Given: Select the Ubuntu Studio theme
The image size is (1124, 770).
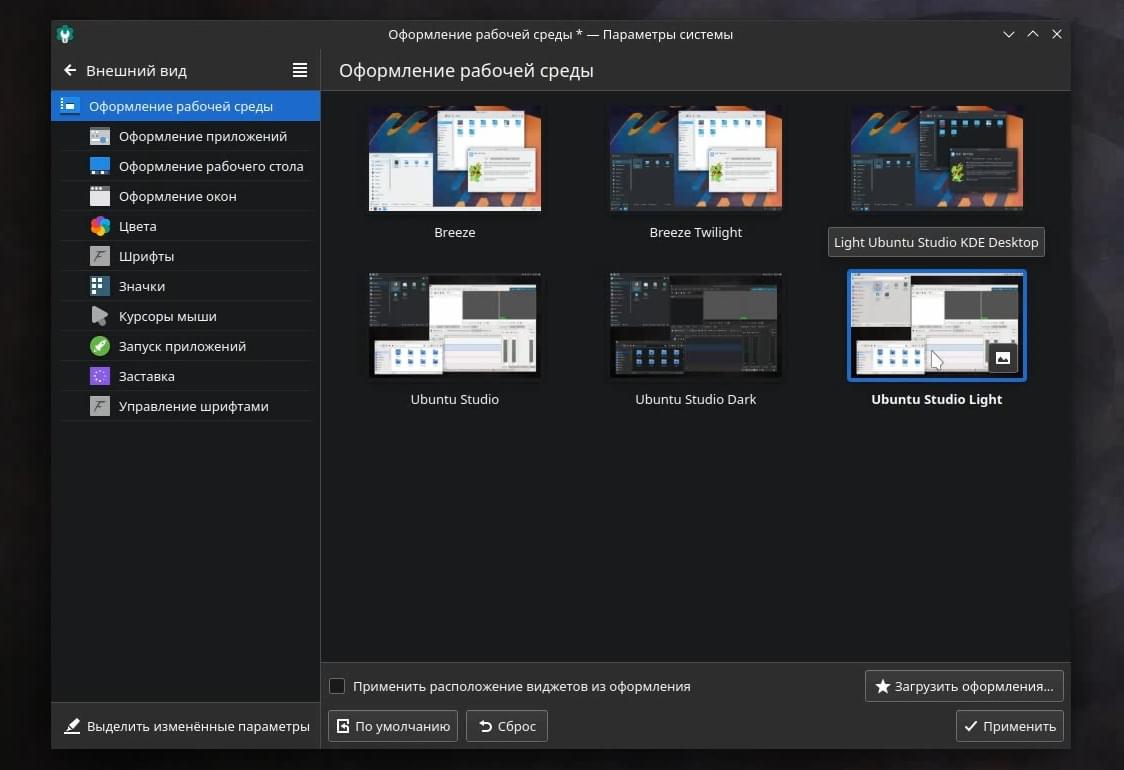Looking at the screenshot, I should click(x=454, y=325).
